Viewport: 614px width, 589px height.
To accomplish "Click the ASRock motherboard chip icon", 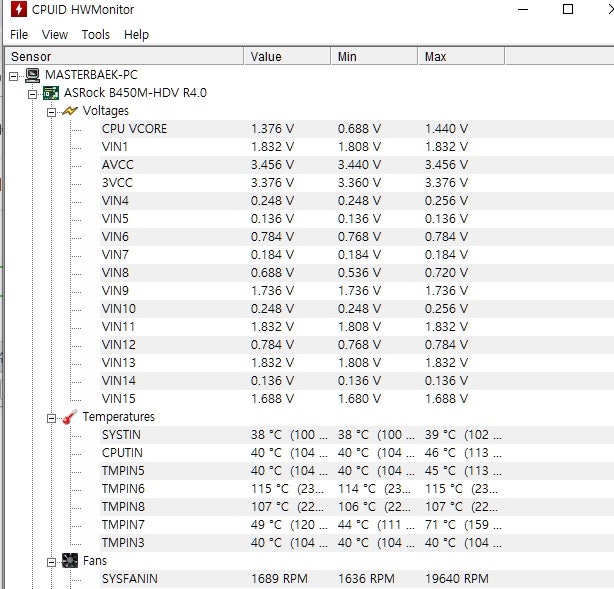I will pos(51,93).
